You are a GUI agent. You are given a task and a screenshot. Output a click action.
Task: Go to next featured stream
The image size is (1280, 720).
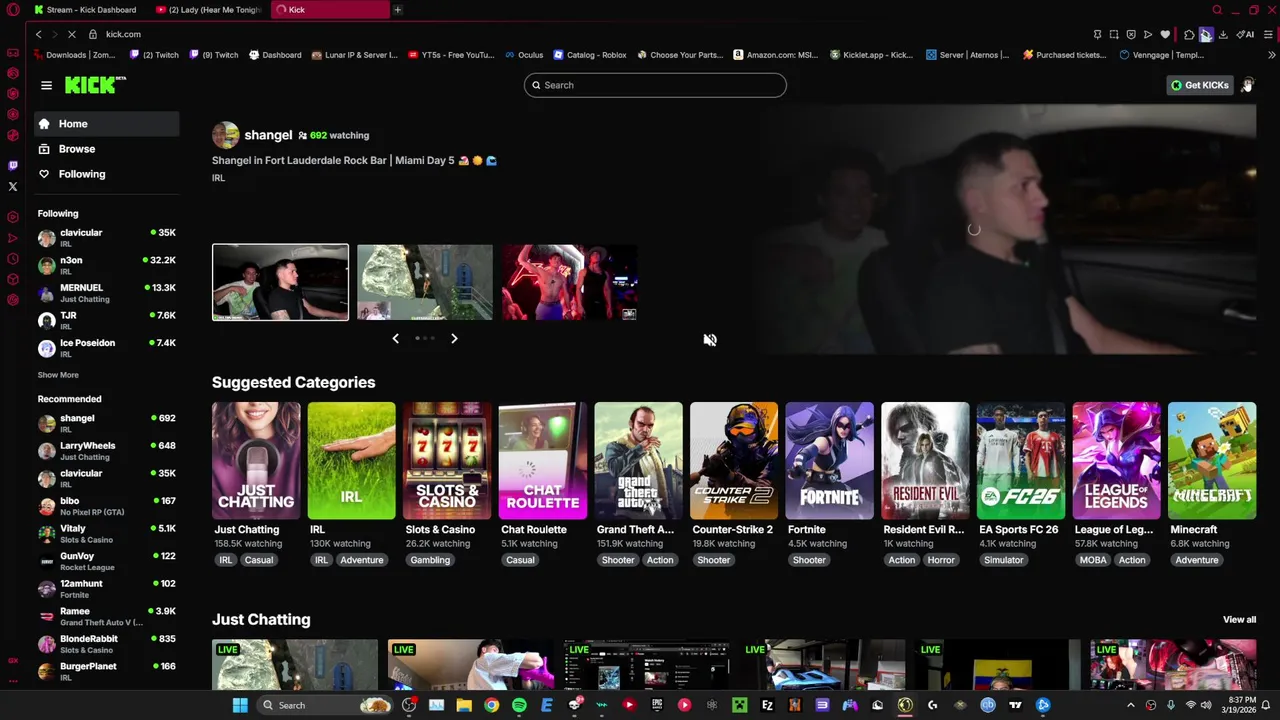click(454, 339)
